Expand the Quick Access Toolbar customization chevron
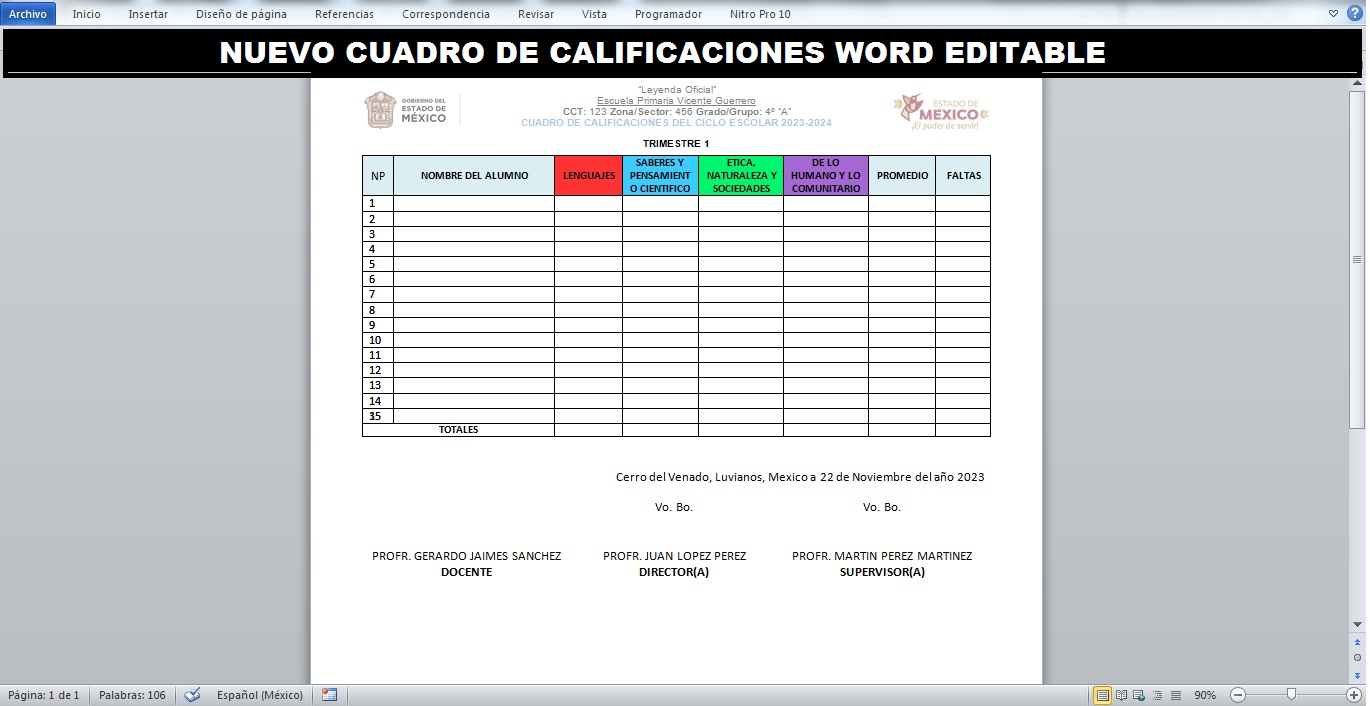 click(x=1331, y=13)
